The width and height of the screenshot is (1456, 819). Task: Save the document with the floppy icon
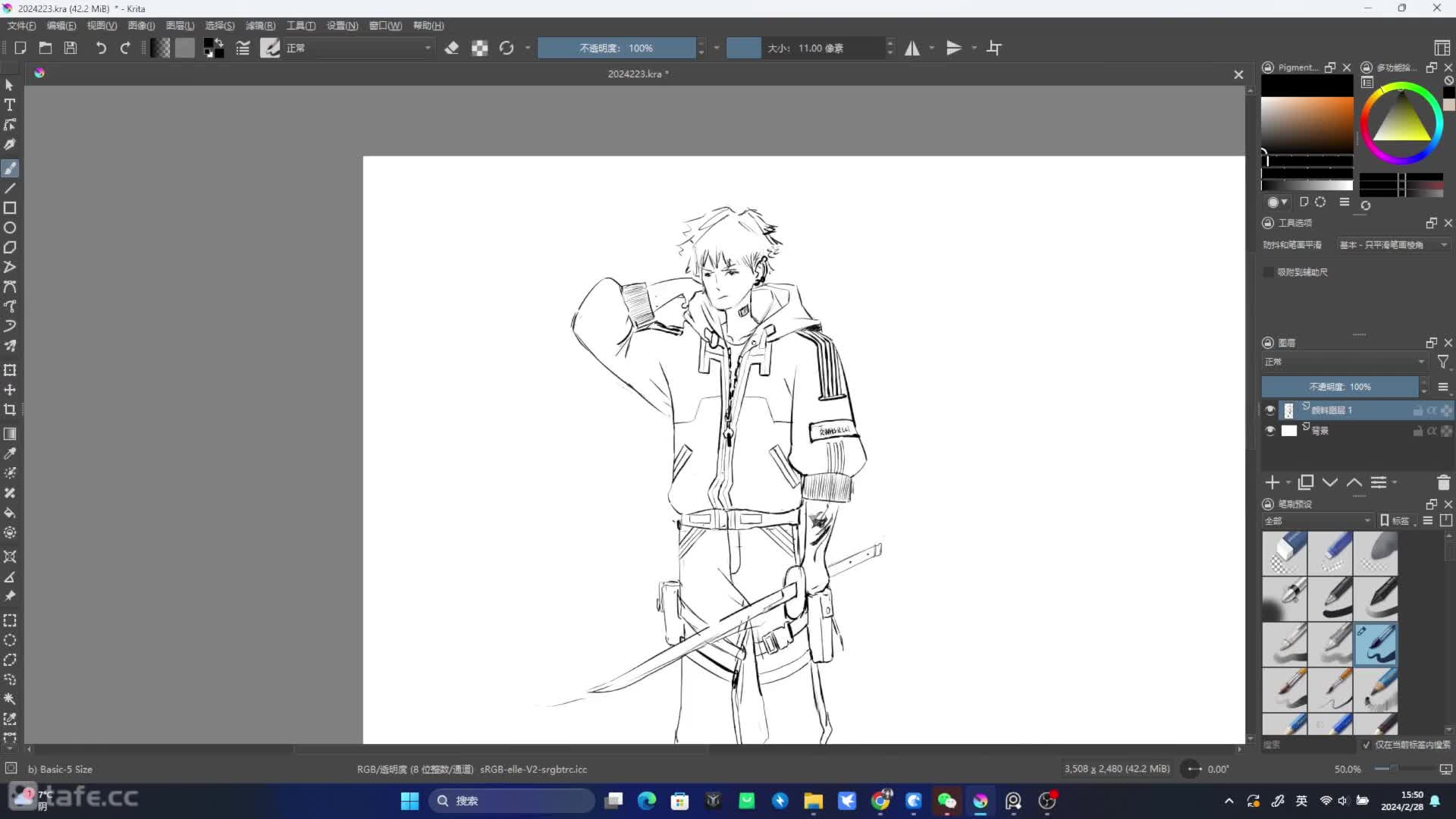pos(71,48)
